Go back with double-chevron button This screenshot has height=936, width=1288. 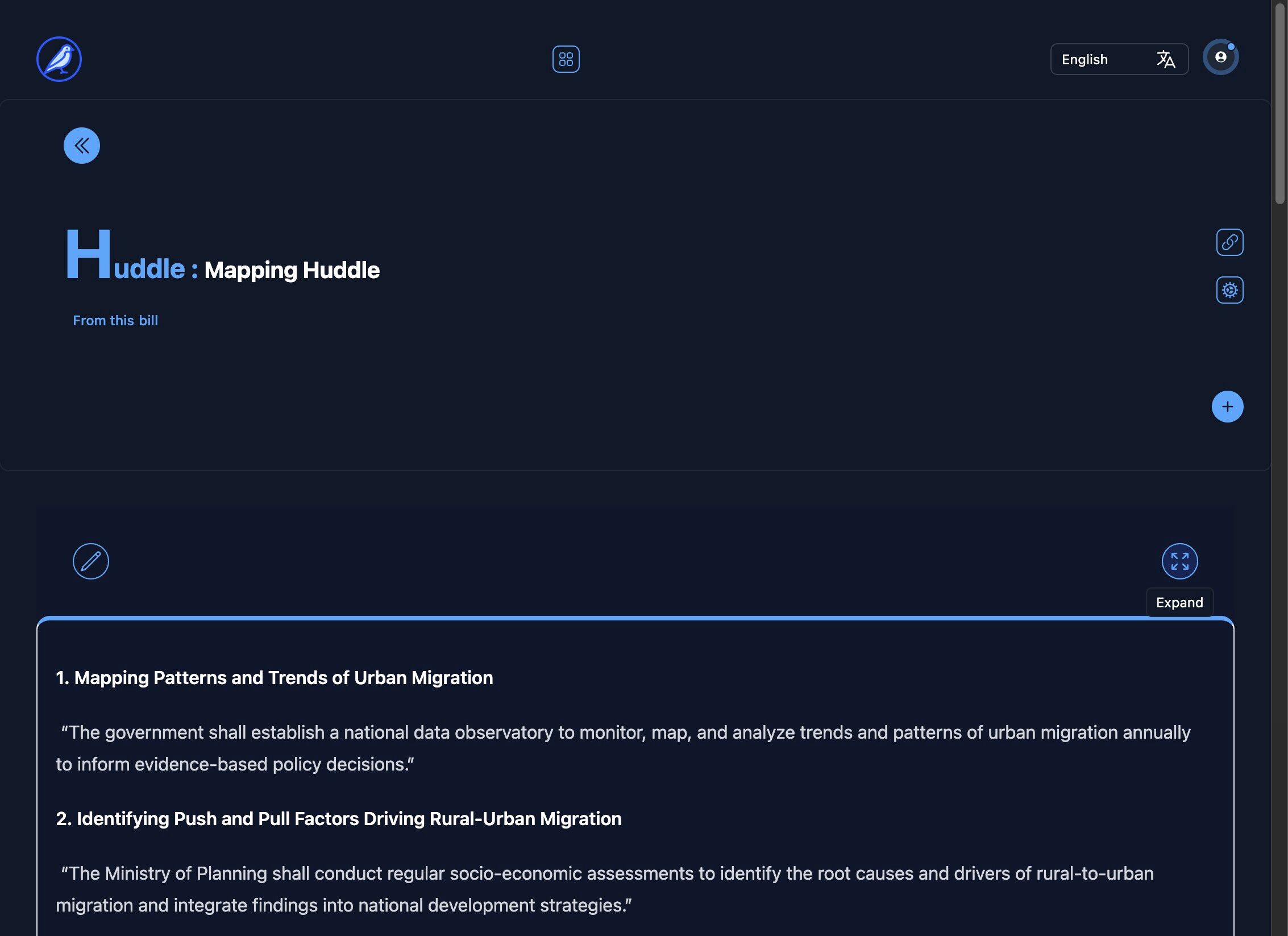(82, 146)
